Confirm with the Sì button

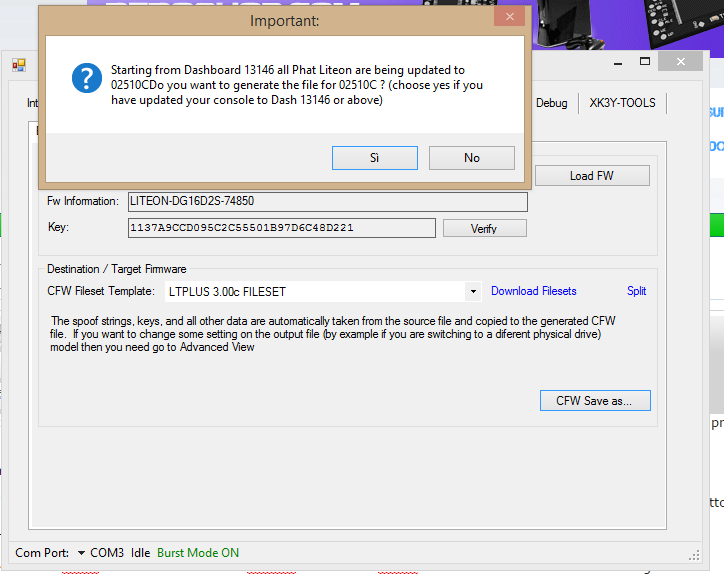[x=374, y=158]
